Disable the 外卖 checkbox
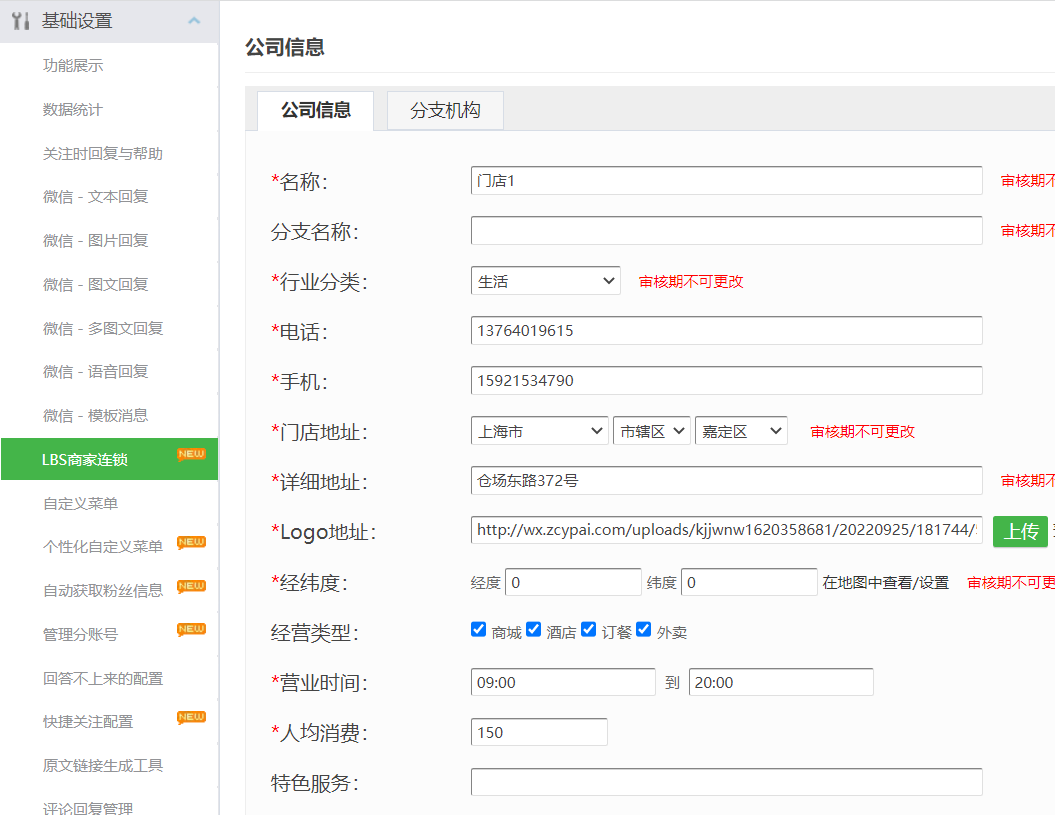 [x=644, y=630]
